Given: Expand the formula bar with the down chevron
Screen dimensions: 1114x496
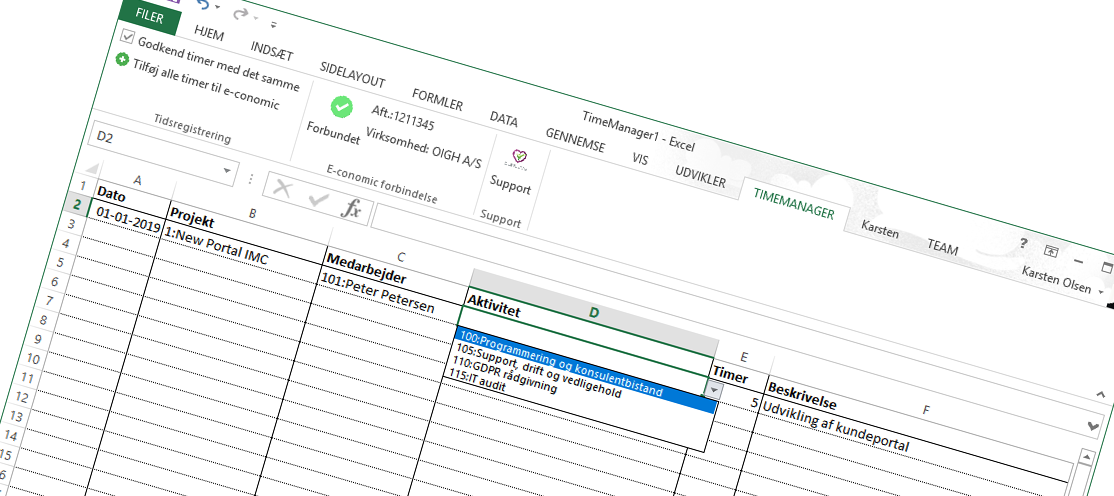Looking at the screenshot, I should pos(1093,425).
